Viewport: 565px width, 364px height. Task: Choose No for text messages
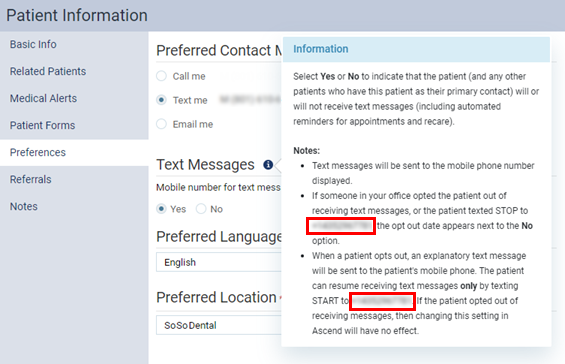[x=201, y=209]
